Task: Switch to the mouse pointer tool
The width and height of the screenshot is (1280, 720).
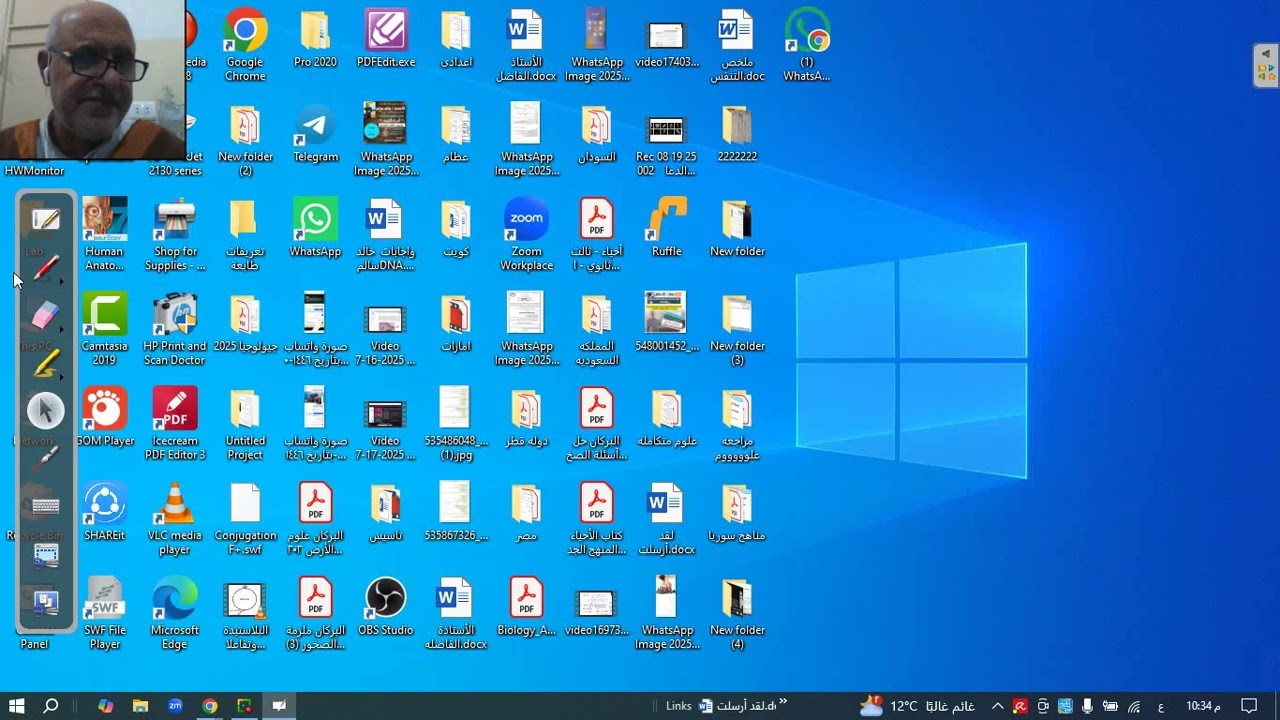Action: click(x=45, y=411)
